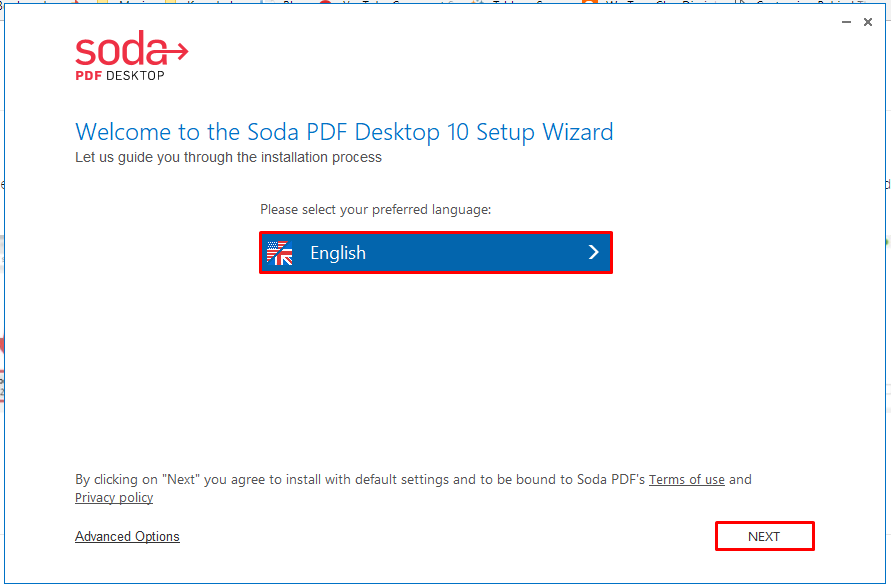The width and height of the screenshot is (891, 587).
Task: Minimize the Setup Wizard window
Action: click(847, 22)
